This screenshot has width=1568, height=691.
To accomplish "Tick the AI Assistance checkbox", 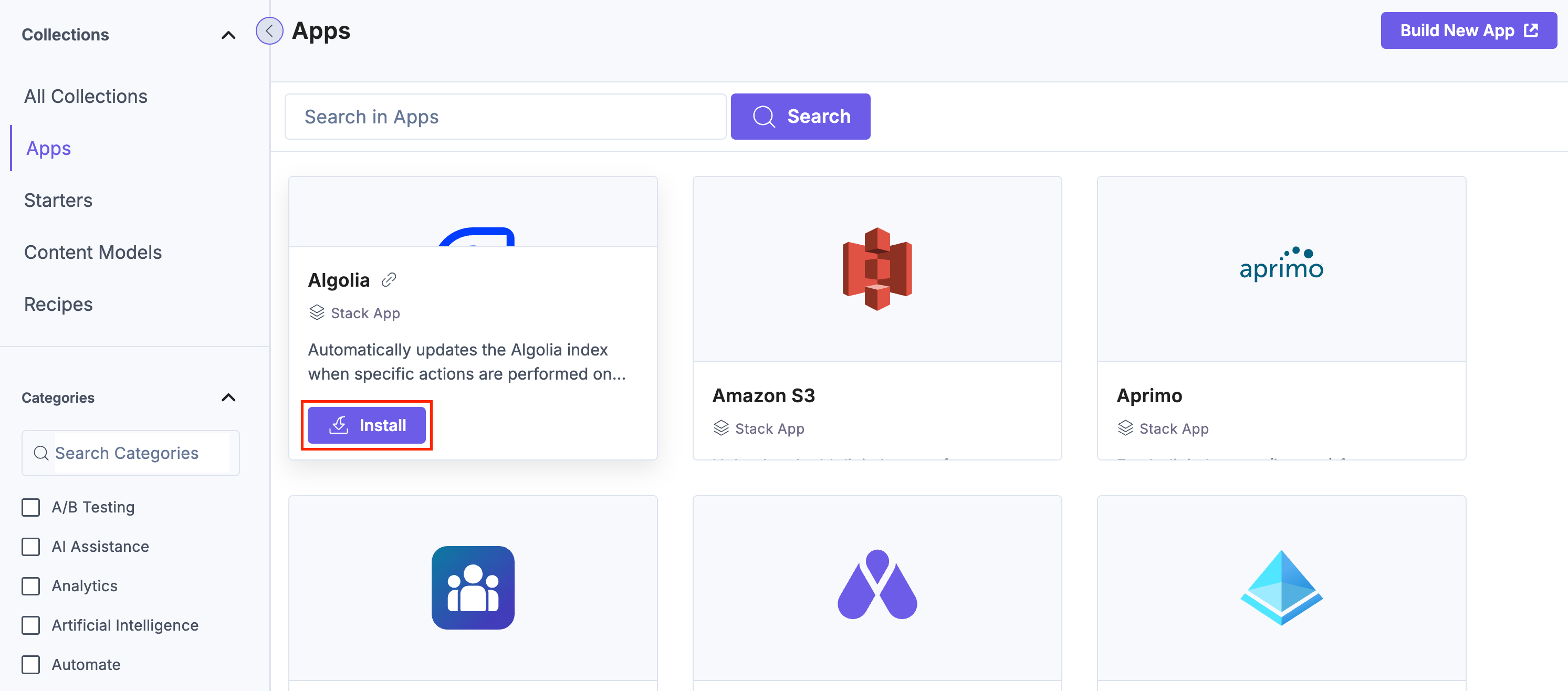I will (31, 547).
